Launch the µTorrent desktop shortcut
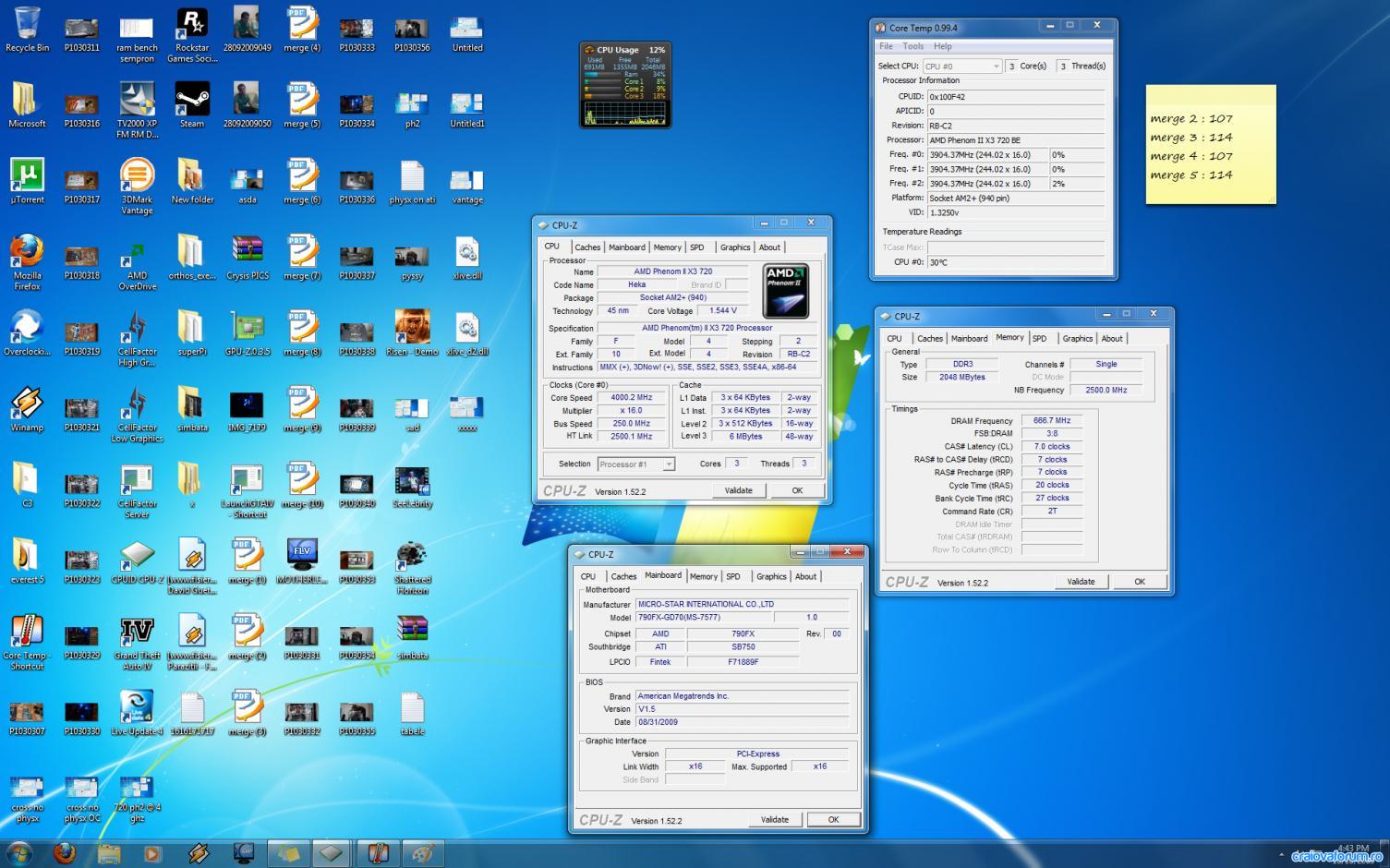1390x868 pixels. coord(27,181)
